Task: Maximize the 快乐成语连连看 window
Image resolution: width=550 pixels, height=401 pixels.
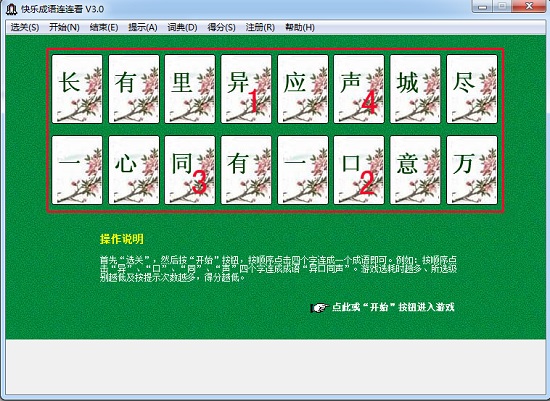Action: 502,6
